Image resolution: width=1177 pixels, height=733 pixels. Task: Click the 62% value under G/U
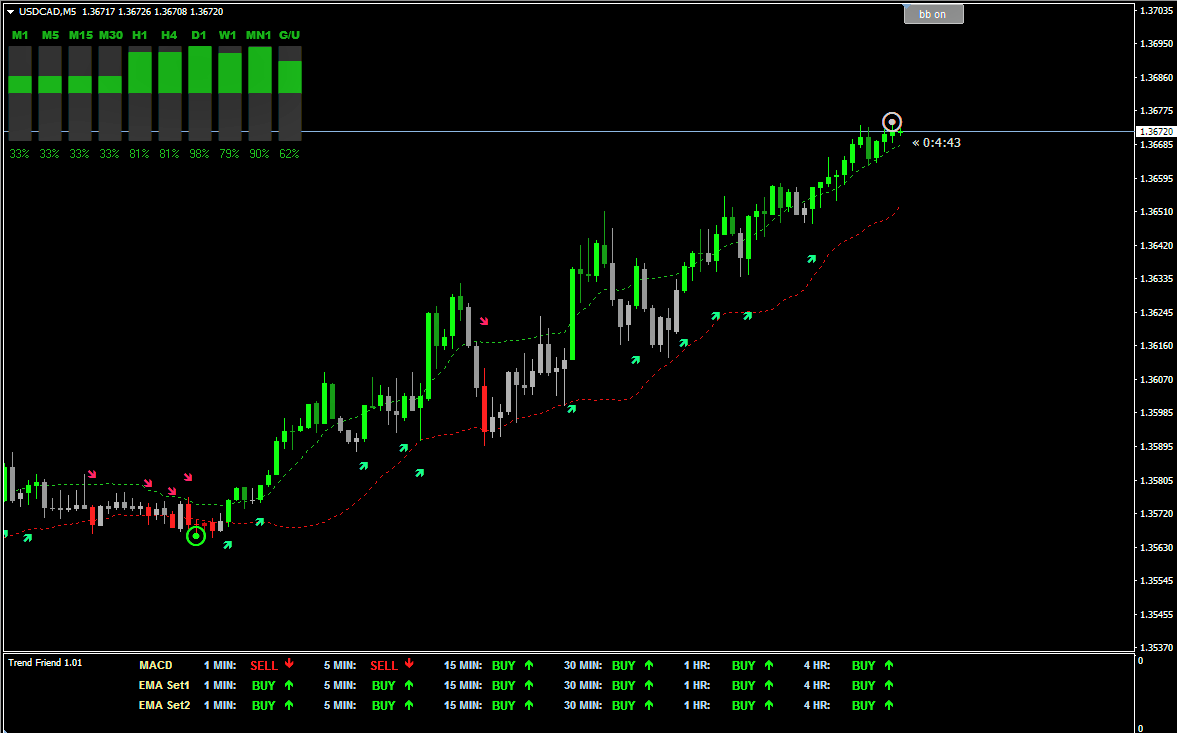pyautogui.click(x=290, y=154)
